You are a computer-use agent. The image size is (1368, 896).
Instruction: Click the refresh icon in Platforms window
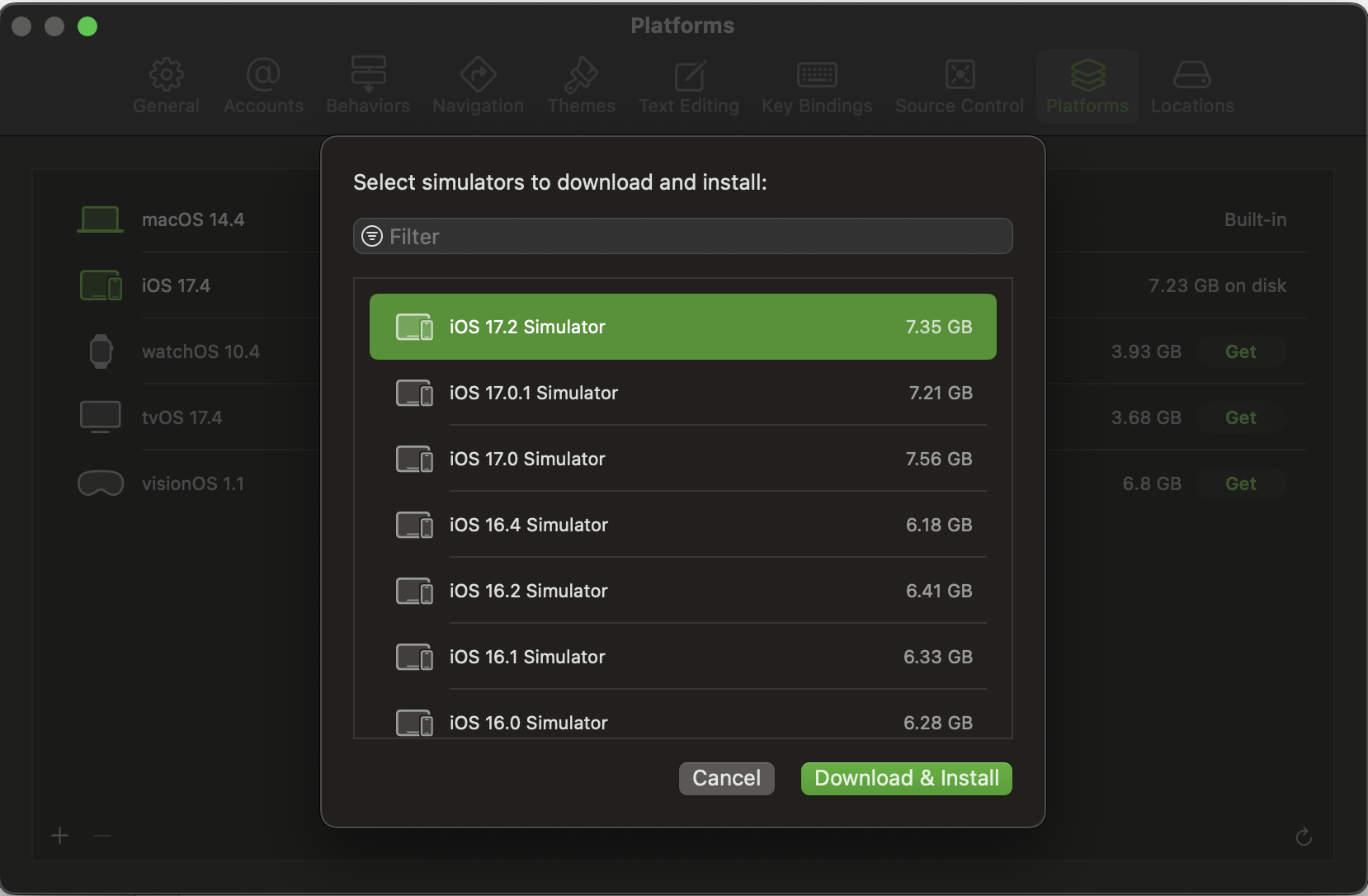pos(1304,837)
